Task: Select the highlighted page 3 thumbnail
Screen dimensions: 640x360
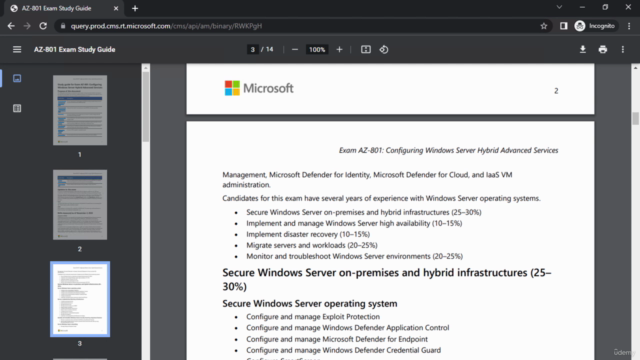Action: pyautogui.click(x=80, y=299)
